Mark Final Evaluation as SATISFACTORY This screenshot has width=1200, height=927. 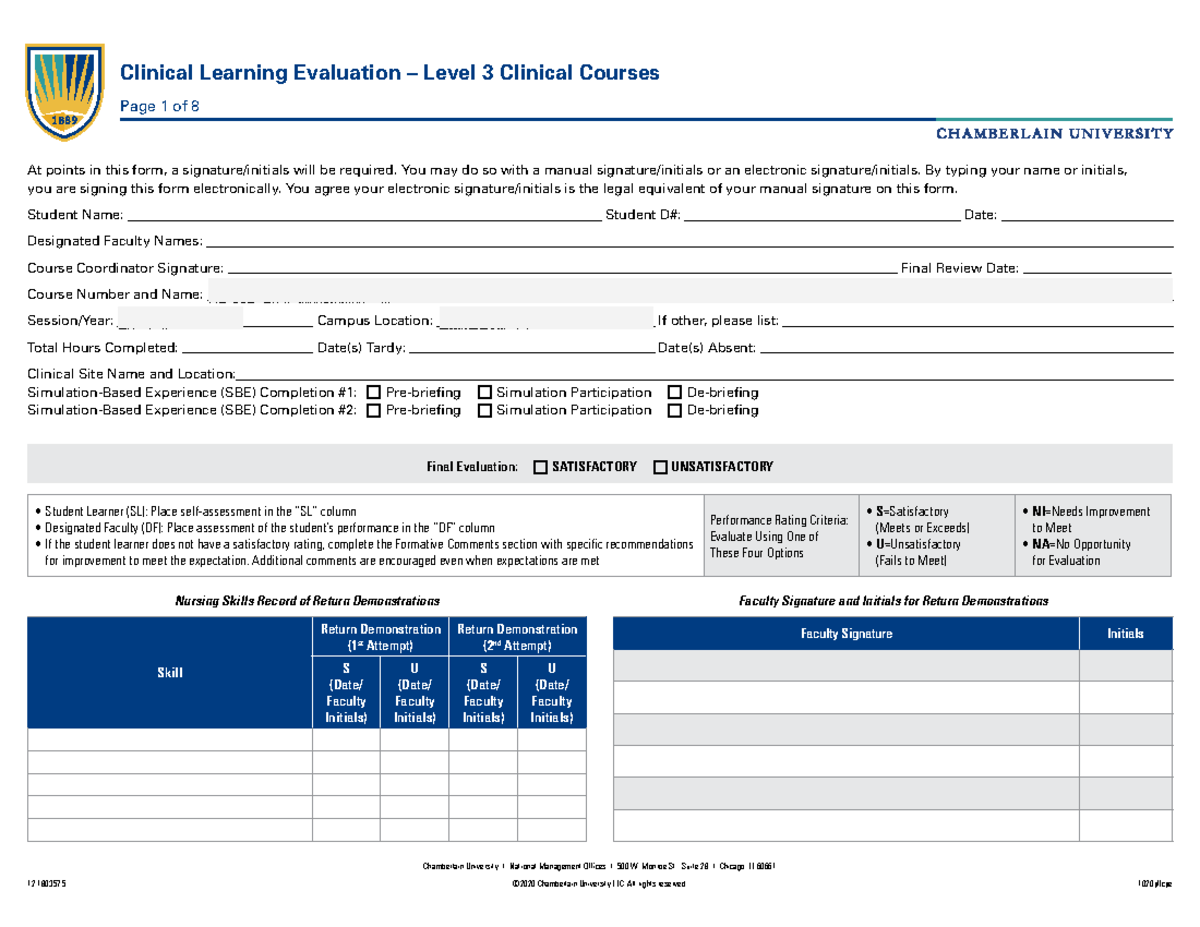click(540, 466)
